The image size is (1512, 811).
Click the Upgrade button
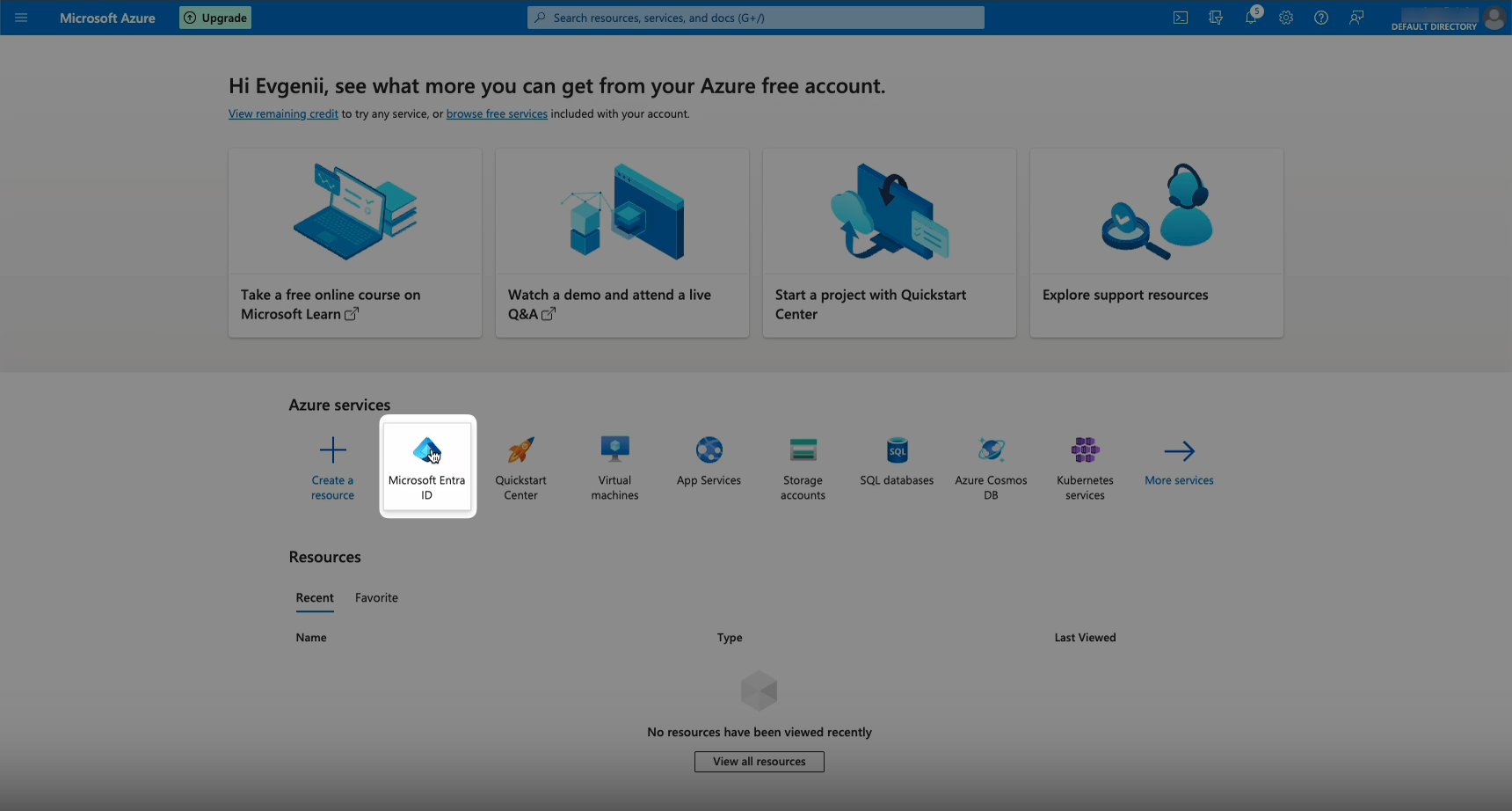[x=215, y=18]
